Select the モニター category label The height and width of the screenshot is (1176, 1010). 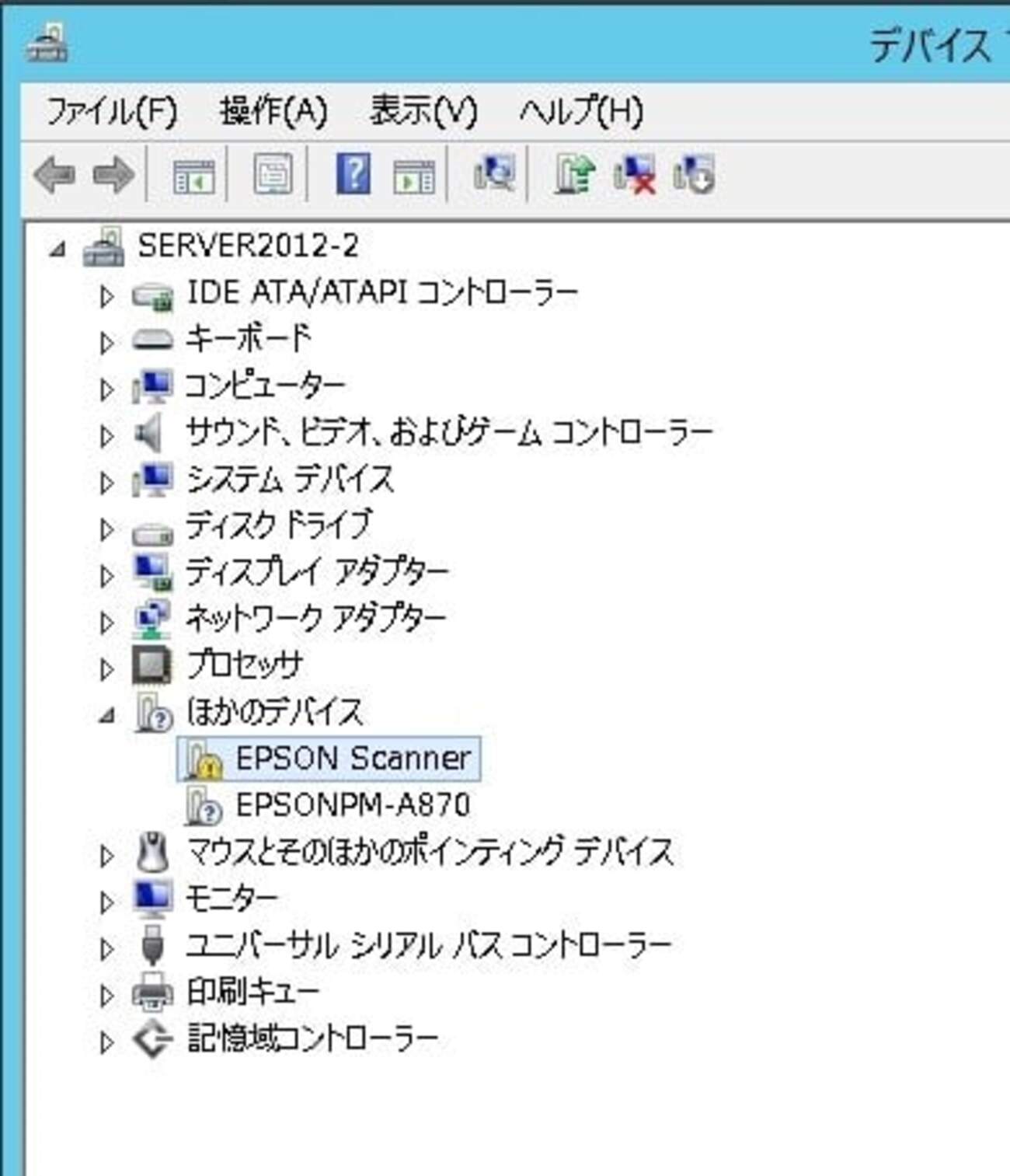[232, 899]
